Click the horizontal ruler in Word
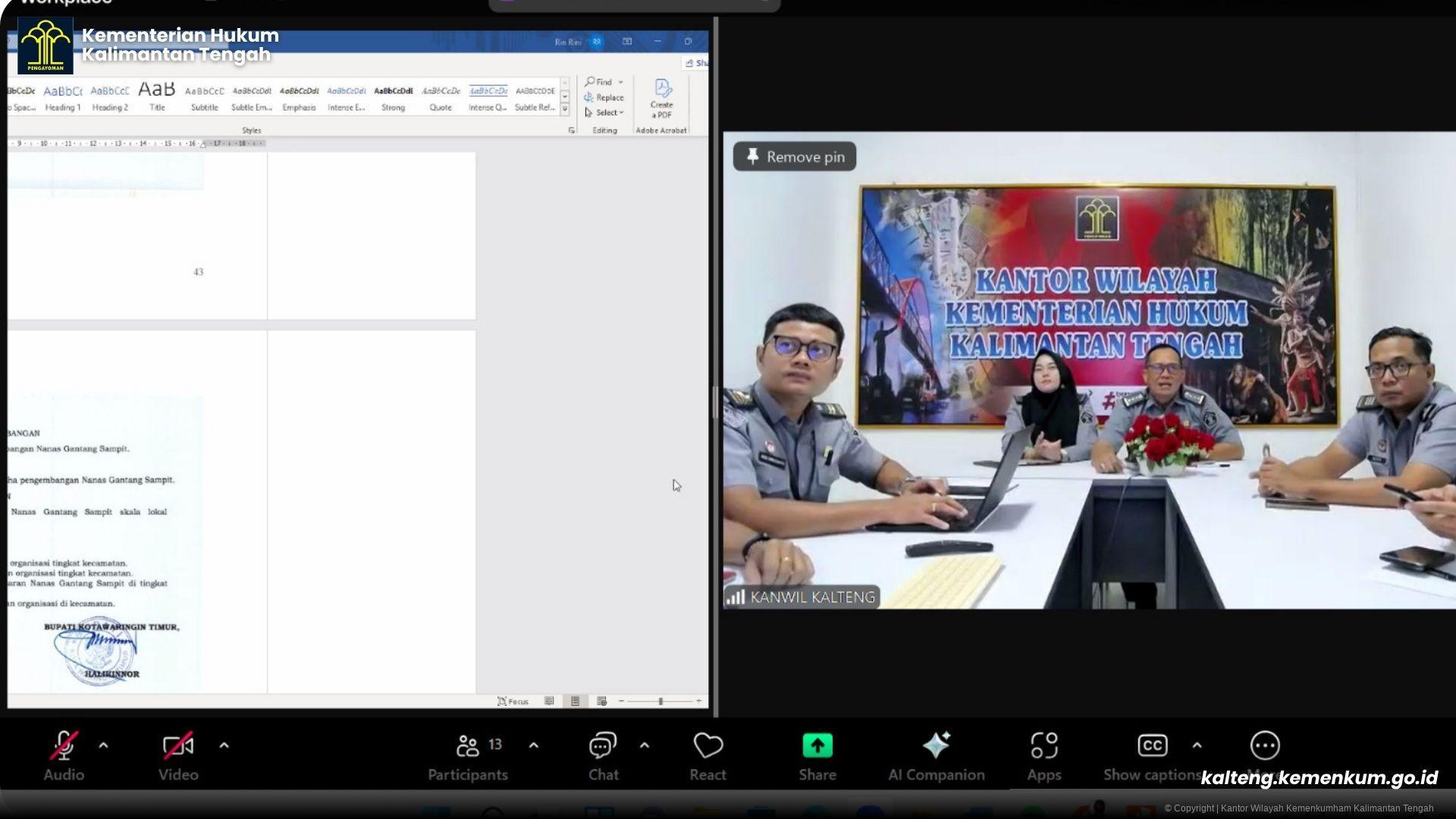1456x819 pixels. pos(136,143)
